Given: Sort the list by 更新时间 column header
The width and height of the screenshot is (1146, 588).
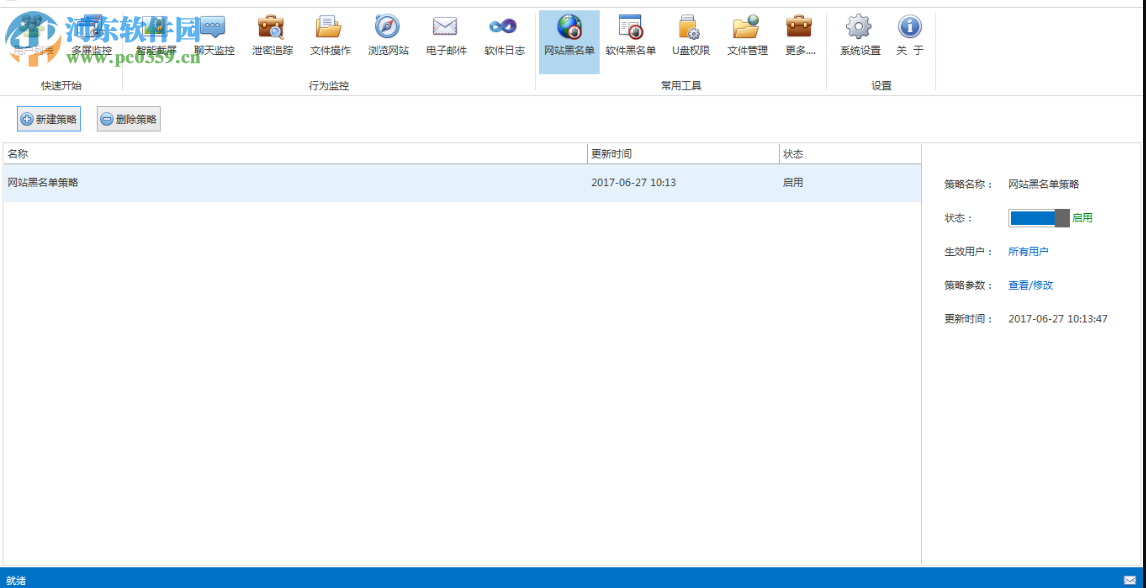Looking at the screenshot, I should 682,154.
